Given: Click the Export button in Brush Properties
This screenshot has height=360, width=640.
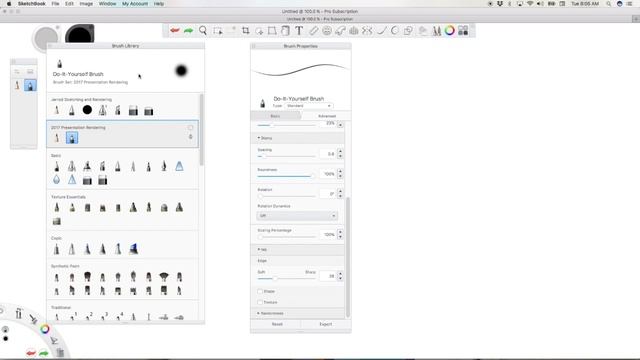Looking at the screenshot, I should [x=326, y=324].
